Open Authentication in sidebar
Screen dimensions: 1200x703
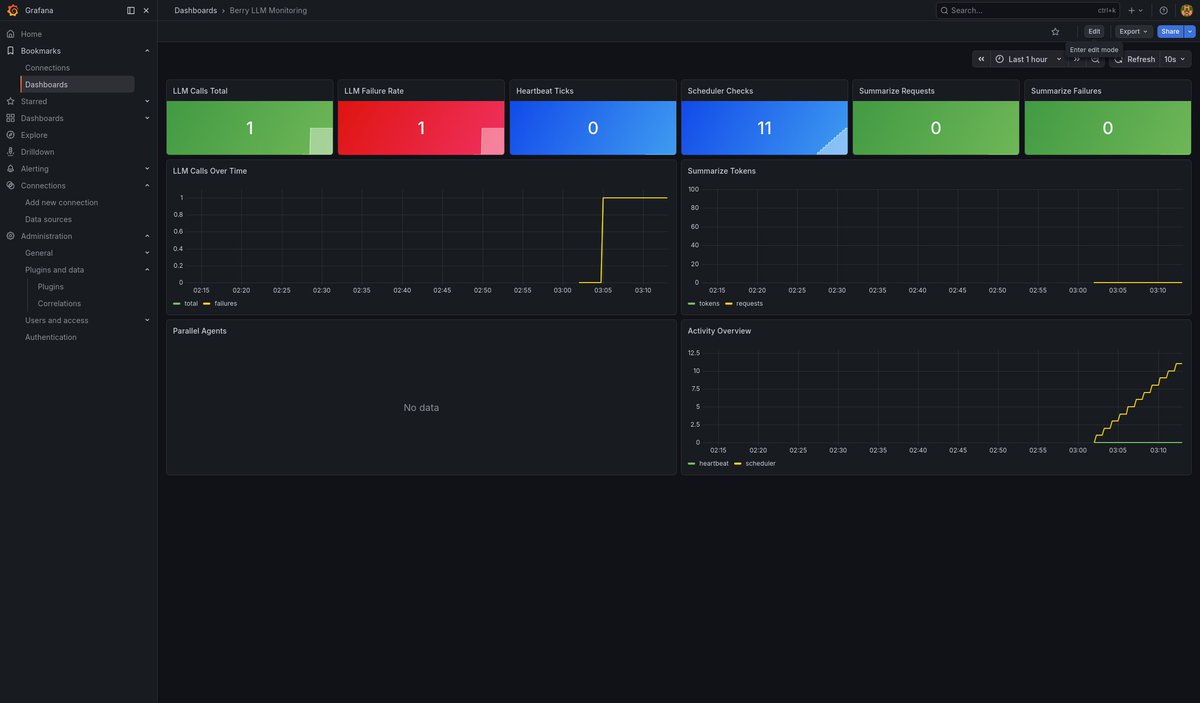click(50, 337)
